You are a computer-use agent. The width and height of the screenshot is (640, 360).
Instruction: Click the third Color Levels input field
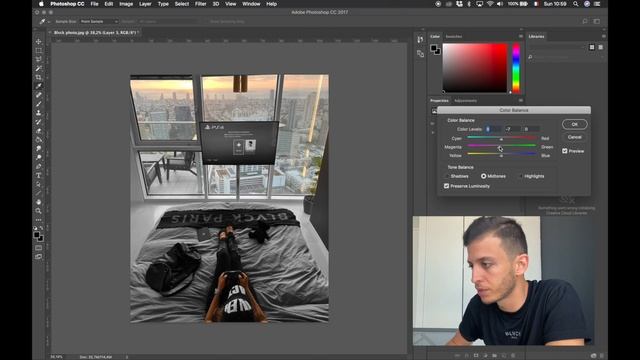click(531, 129)
